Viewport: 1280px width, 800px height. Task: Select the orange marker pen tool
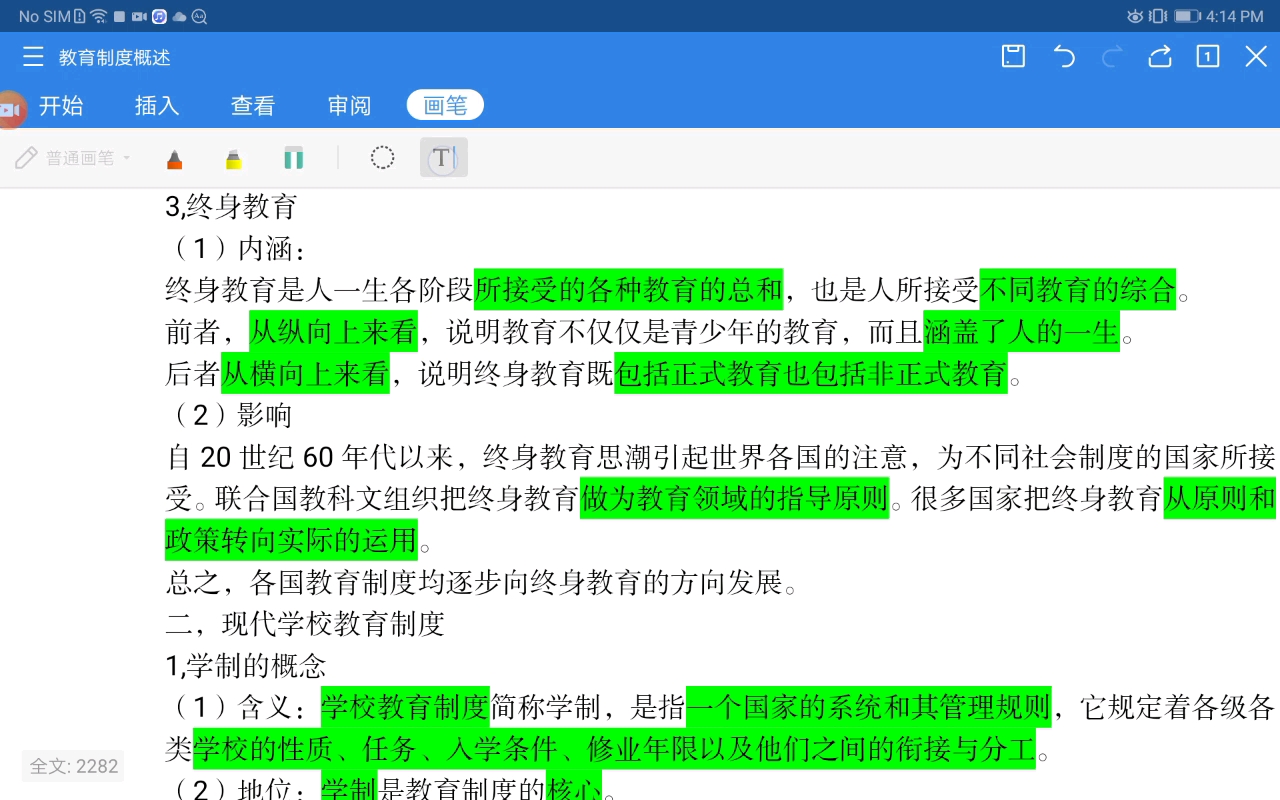(x=175, y=158)
